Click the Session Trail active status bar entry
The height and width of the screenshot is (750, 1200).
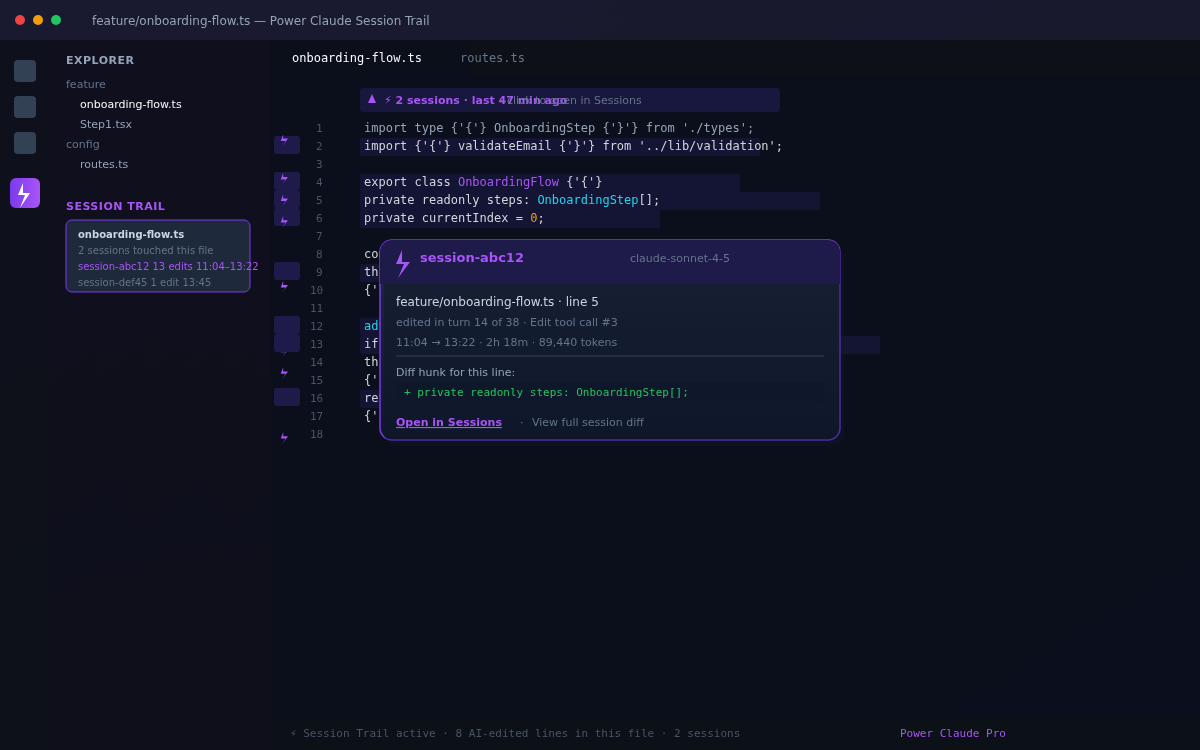[515, 734]
